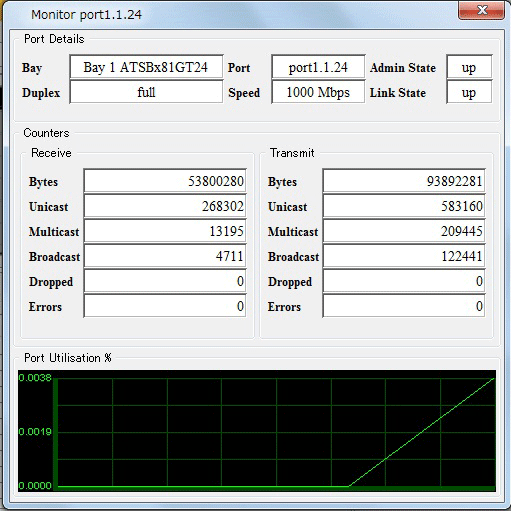Screen dimensions: 511x511
Task: Click the Transmit Unicast counter 583160
Action: (x=404, y=206)
